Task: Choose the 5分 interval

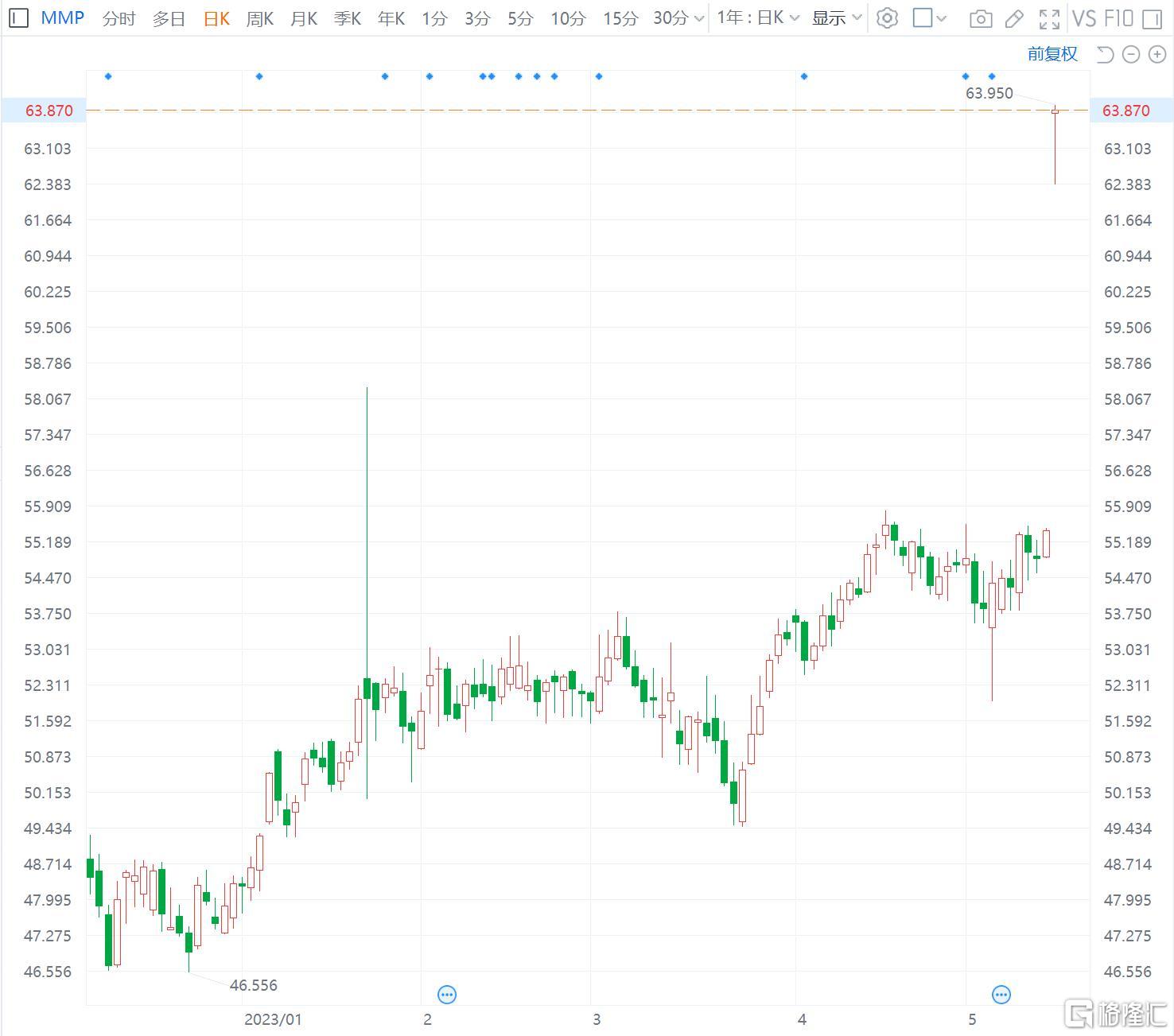Action: coord(520,18)
